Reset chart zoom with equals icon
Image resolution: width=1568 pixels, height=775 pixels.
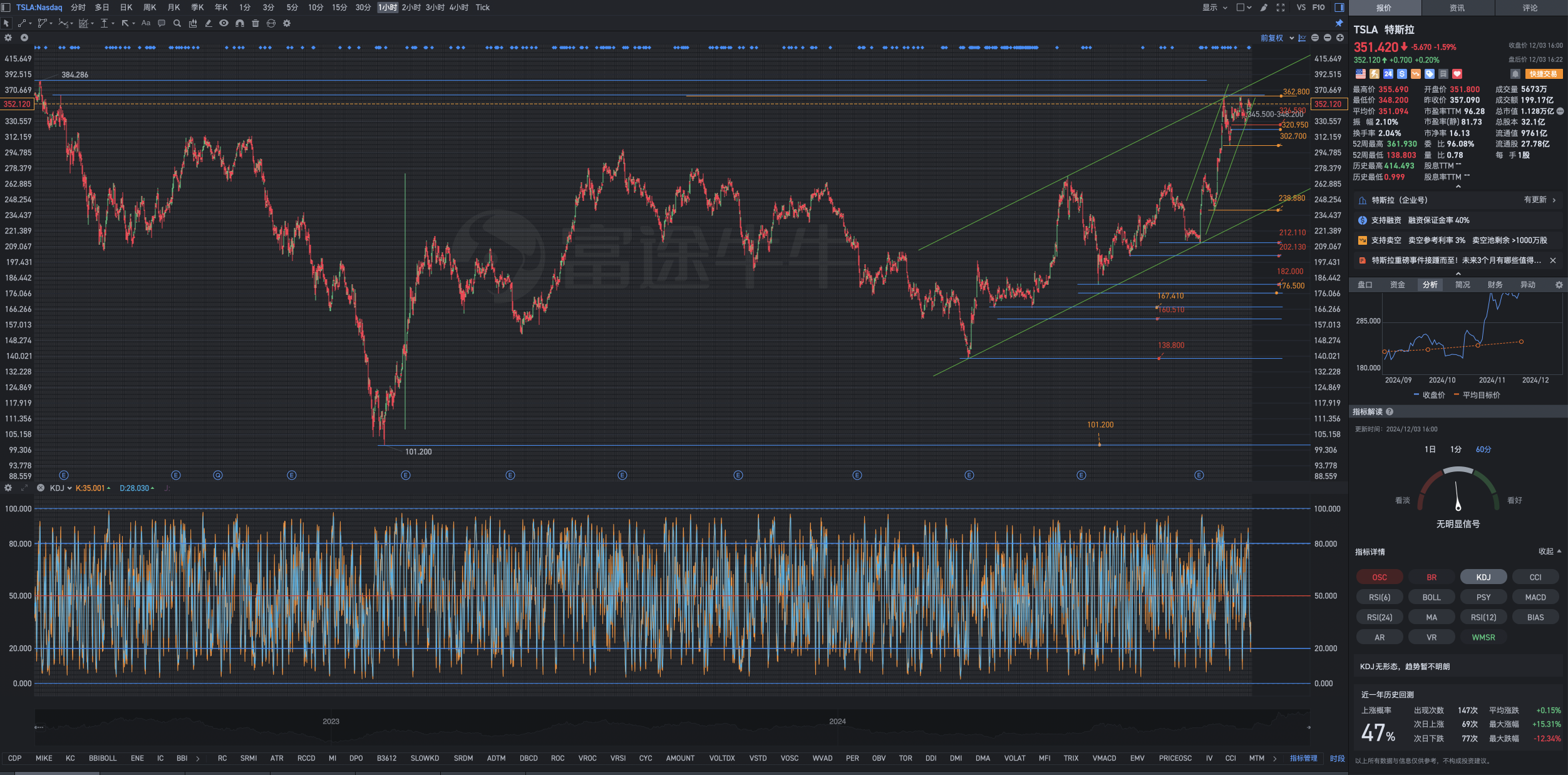(1315, 38)
